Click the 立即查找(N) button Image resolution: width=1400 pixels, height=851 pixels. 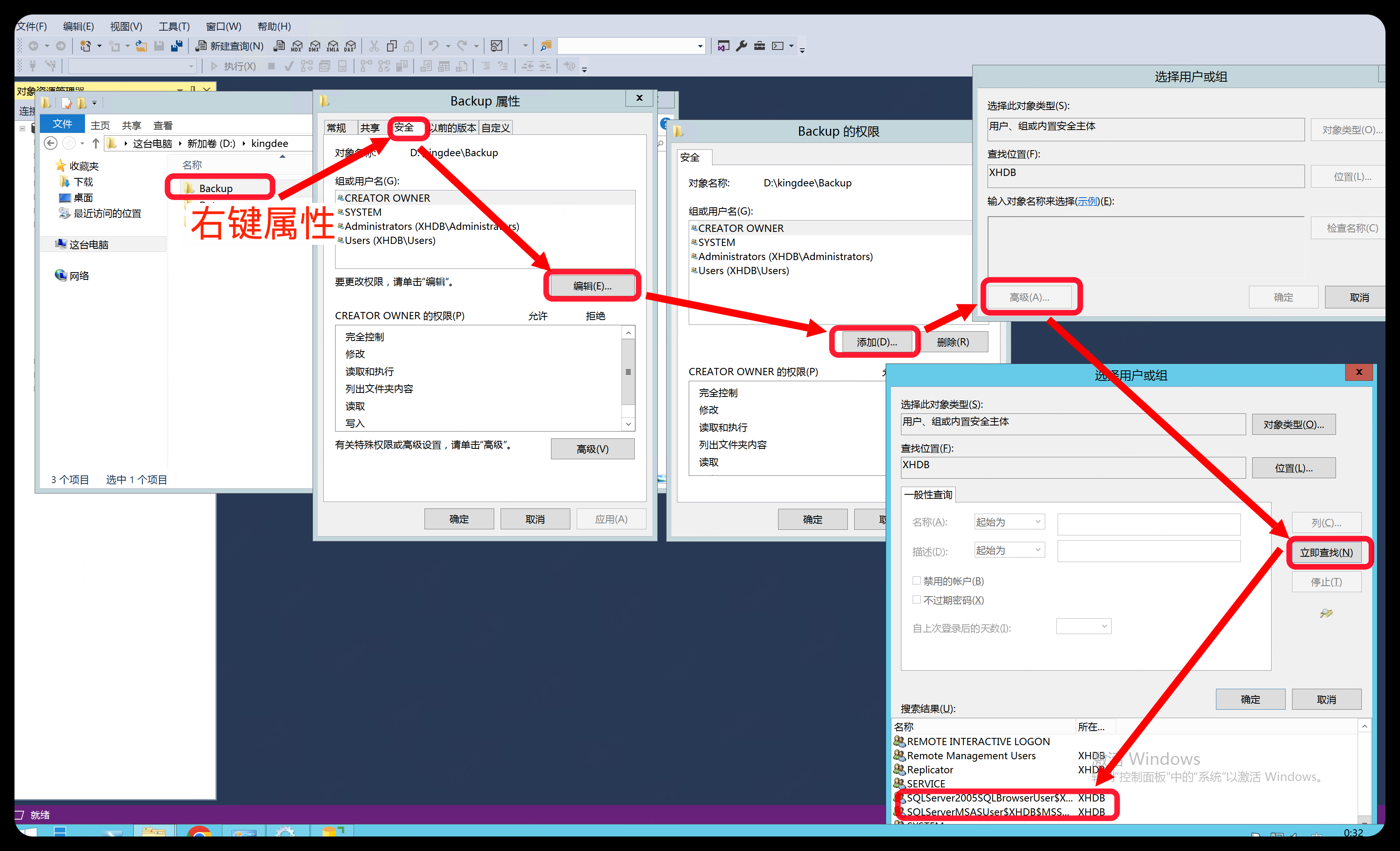click(1326, 552)
